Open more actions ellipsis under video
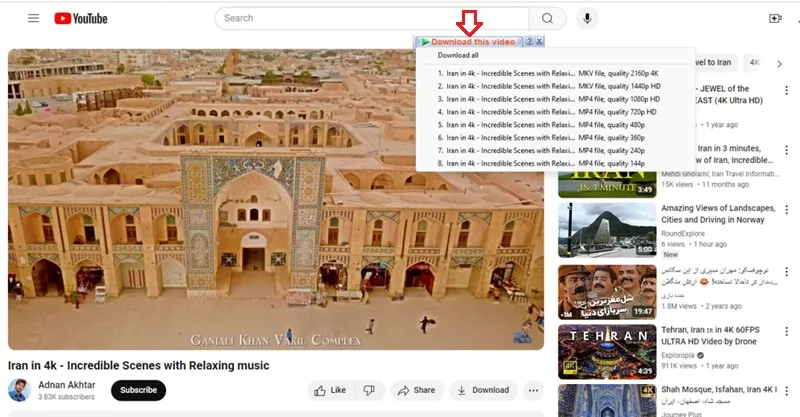Screen dimensions: 800x417 coord(533,390)
